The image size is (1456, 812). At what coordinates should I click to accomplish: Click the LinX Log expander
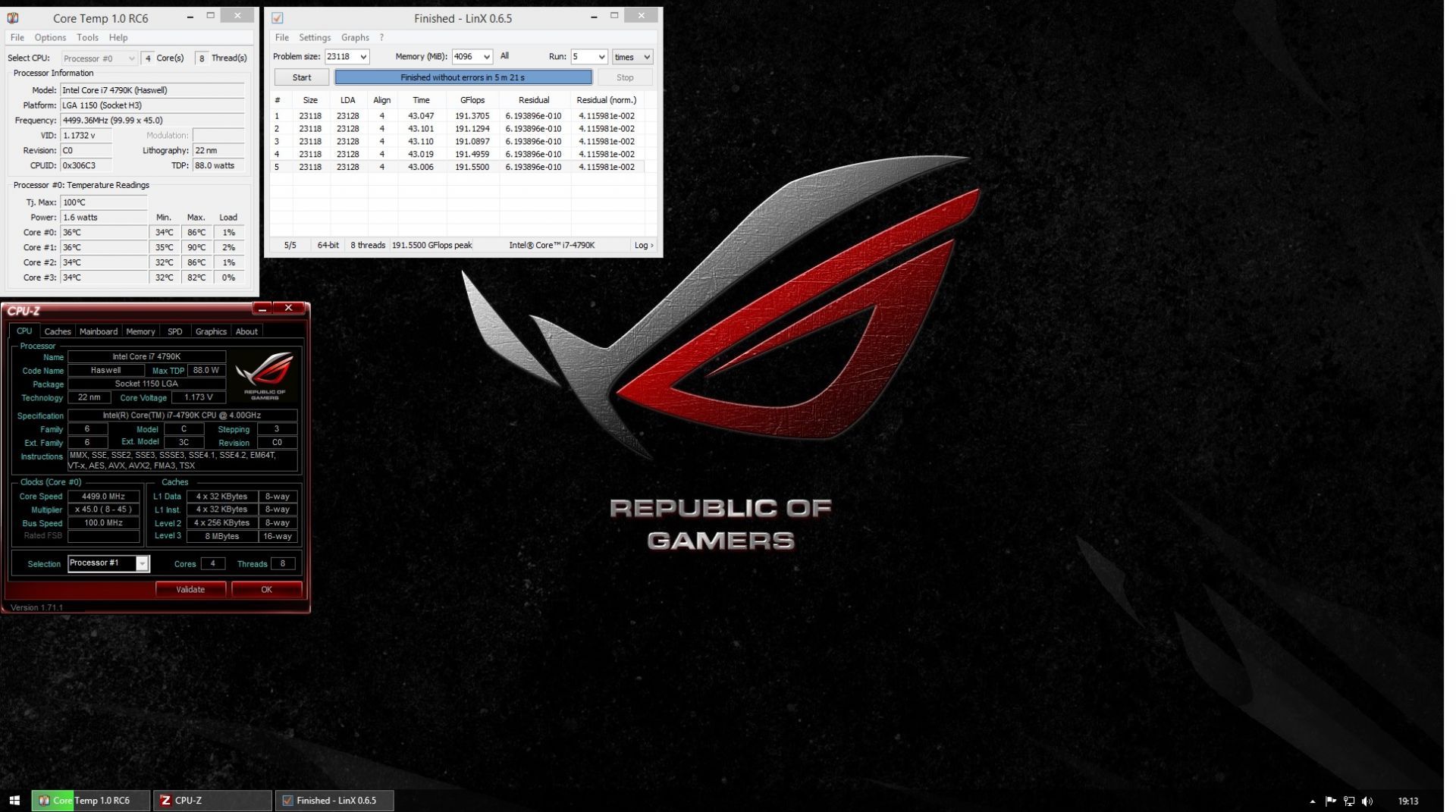(644, 245)
